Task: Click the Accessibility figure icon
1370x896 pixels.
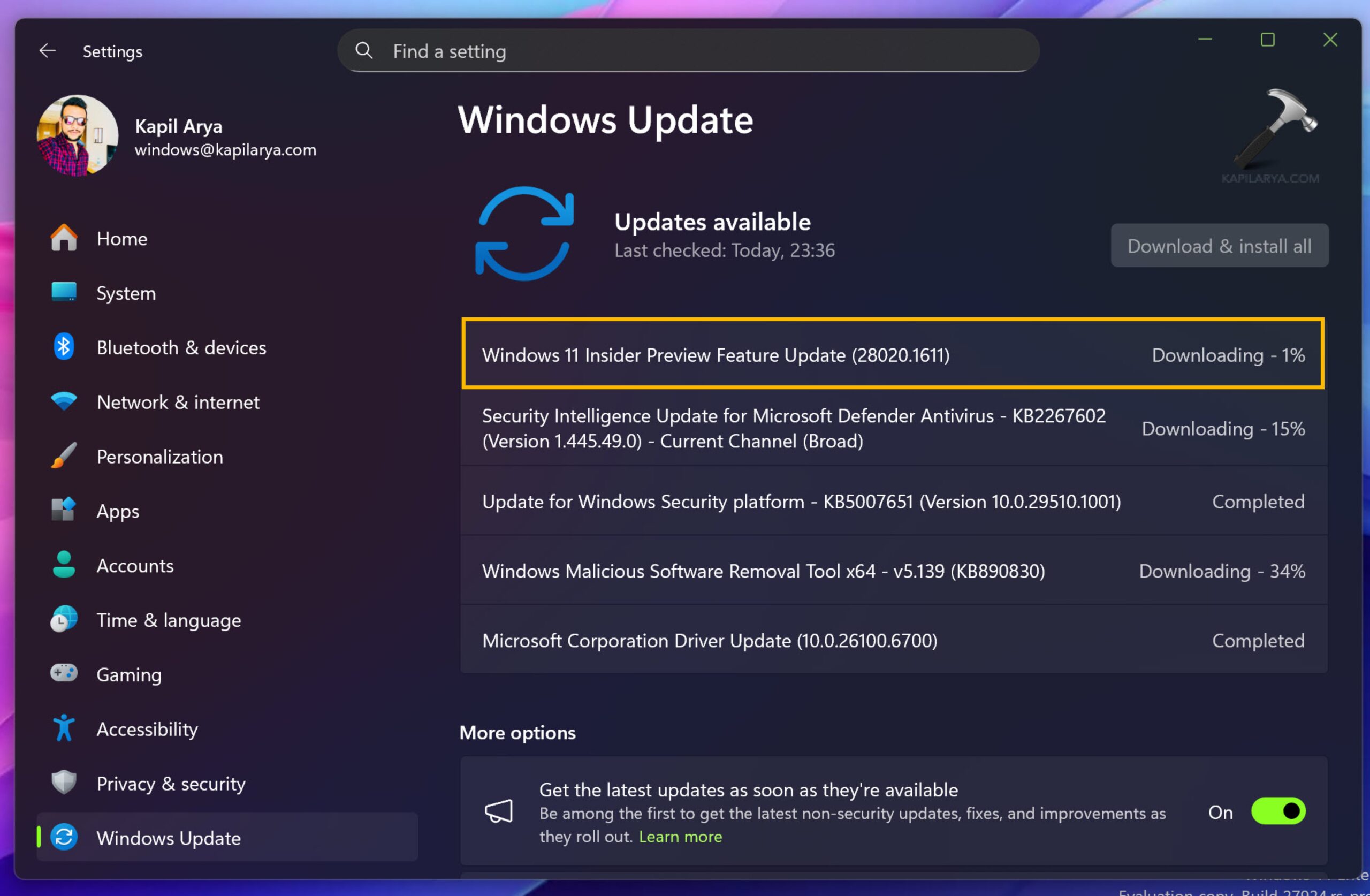Action: tap(64, 728)
